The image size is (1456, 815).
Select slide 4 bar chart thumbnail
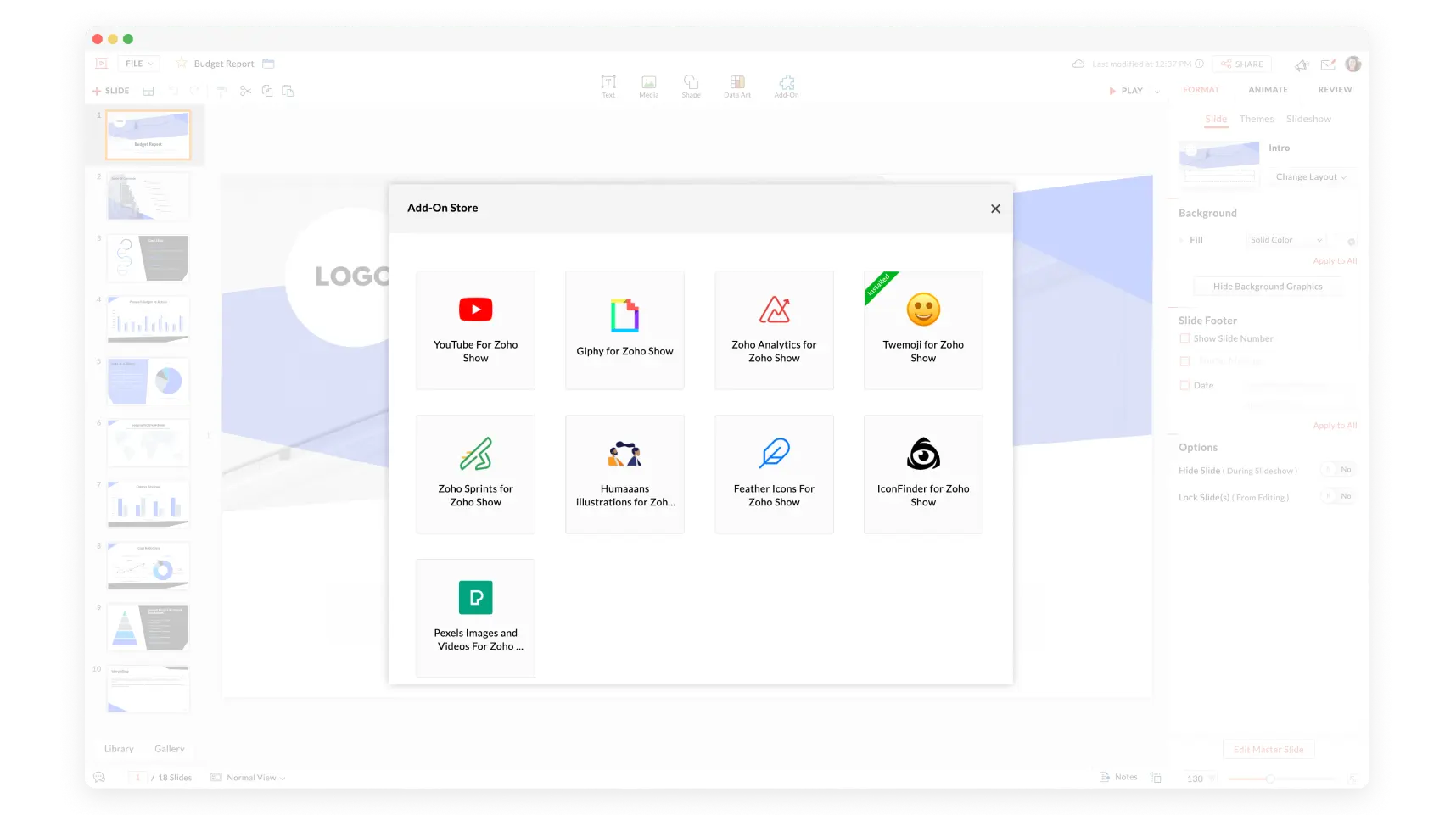[148, 320]
